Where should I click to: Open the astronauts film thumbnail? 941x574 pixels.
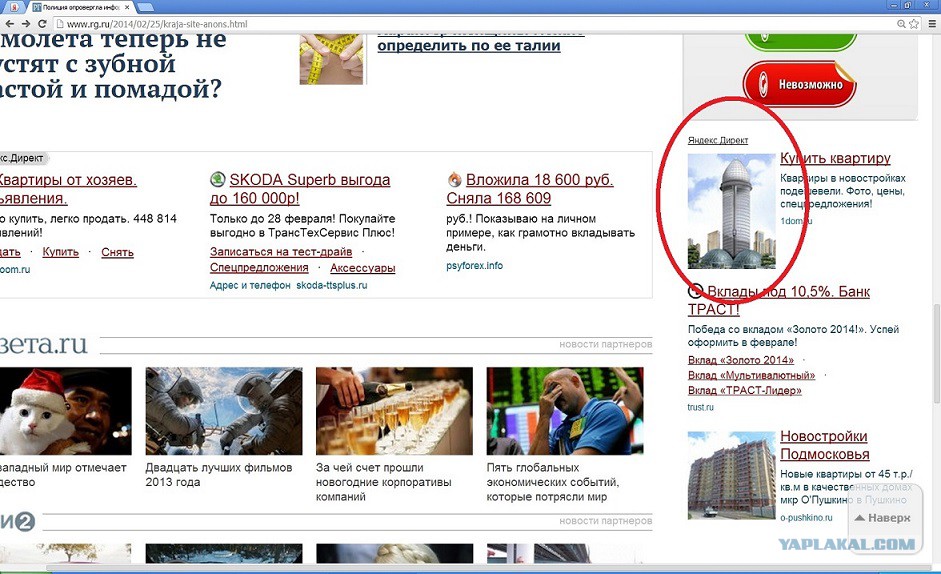224,411
